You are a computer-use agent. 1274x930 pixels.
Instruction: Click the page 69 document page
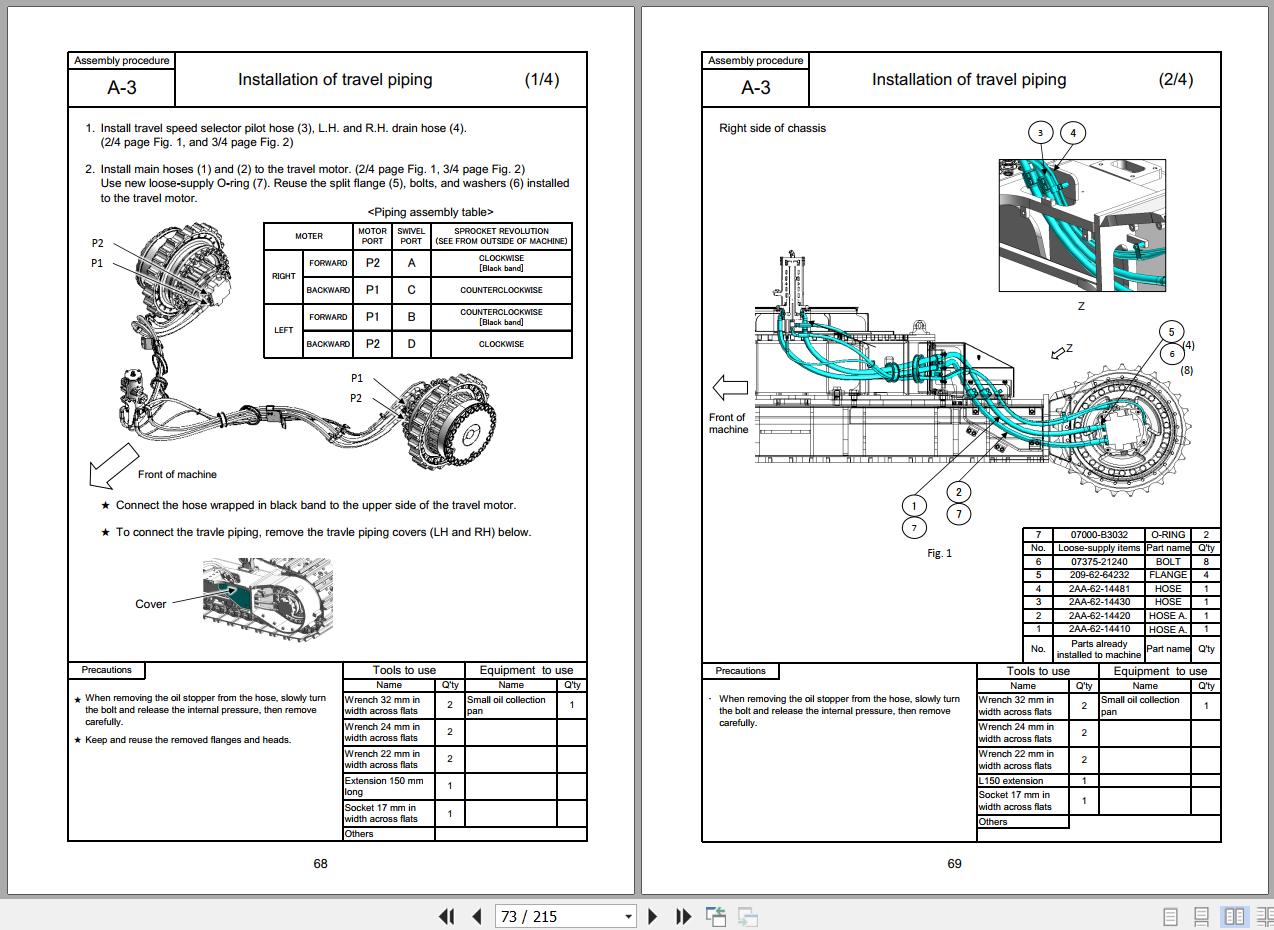point(955,450)
